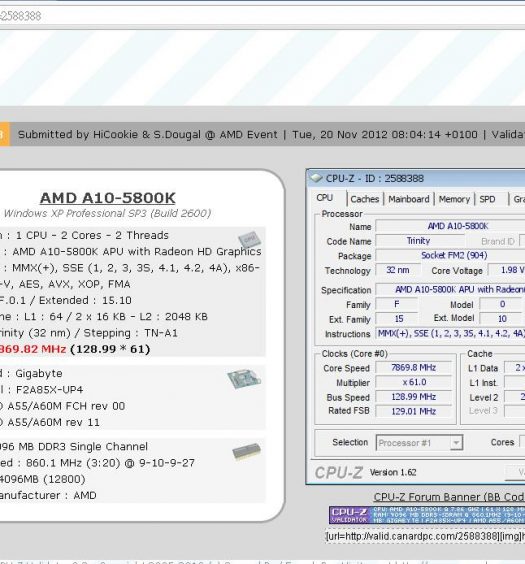Click the AMD A10-5800K heading link

(x=108, y=198)
